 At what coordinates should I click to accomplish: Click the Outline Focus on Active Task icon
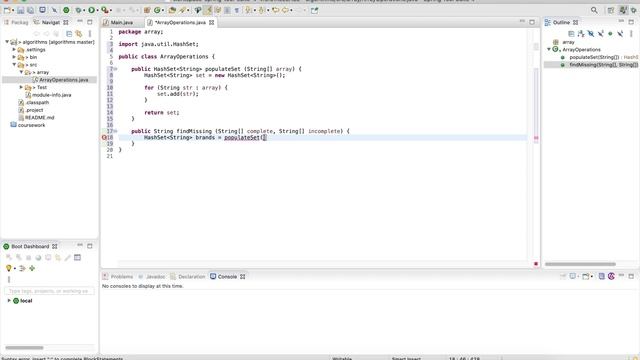point(571,34)
